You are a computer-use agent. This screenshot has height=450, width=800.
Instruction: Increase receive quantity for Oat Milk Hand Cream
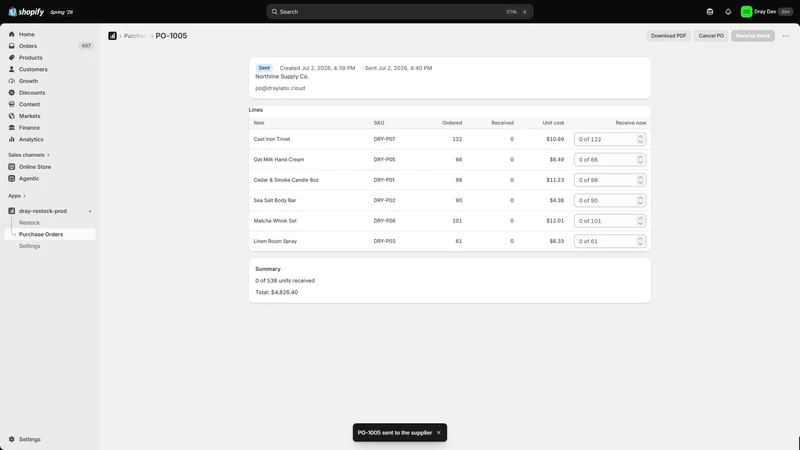pos(640,157)
